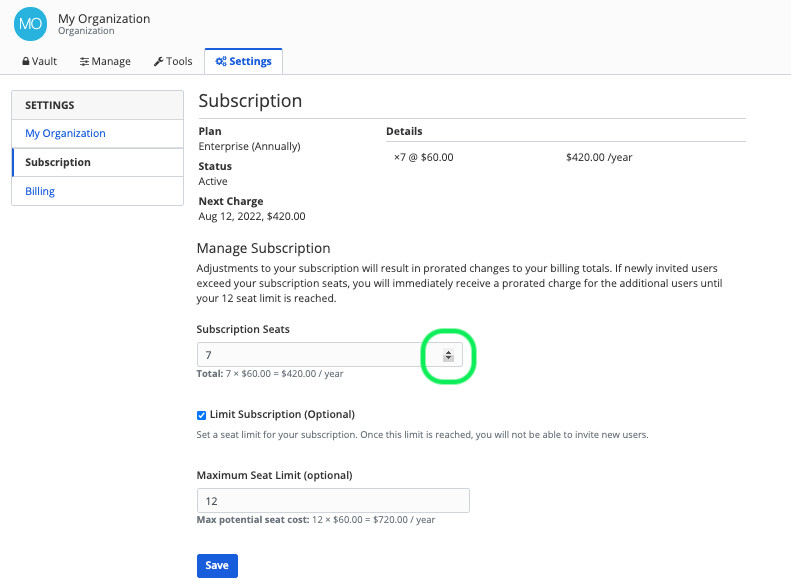Open Billing in the settings sidebar

tap(40, 191)
